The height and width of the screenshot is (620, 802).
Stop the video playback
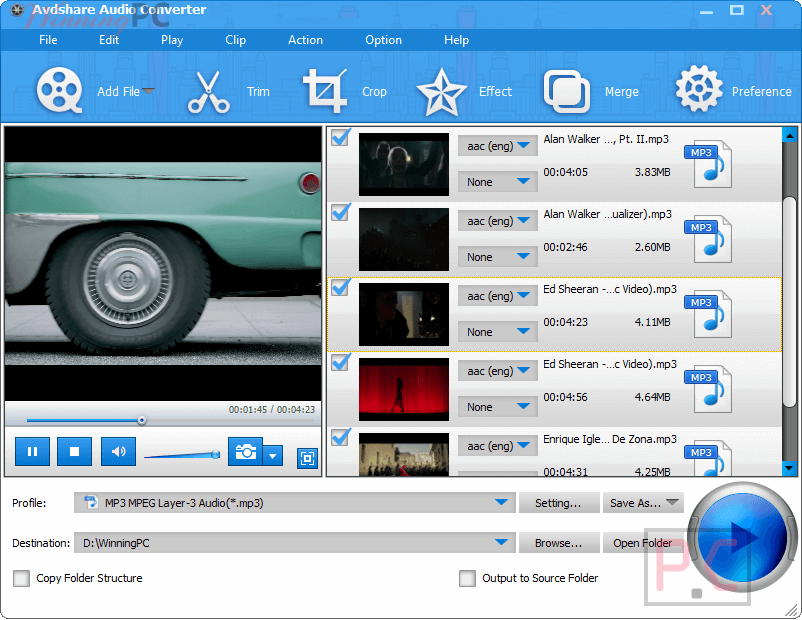pyautogui.click(x=75, y=451)
